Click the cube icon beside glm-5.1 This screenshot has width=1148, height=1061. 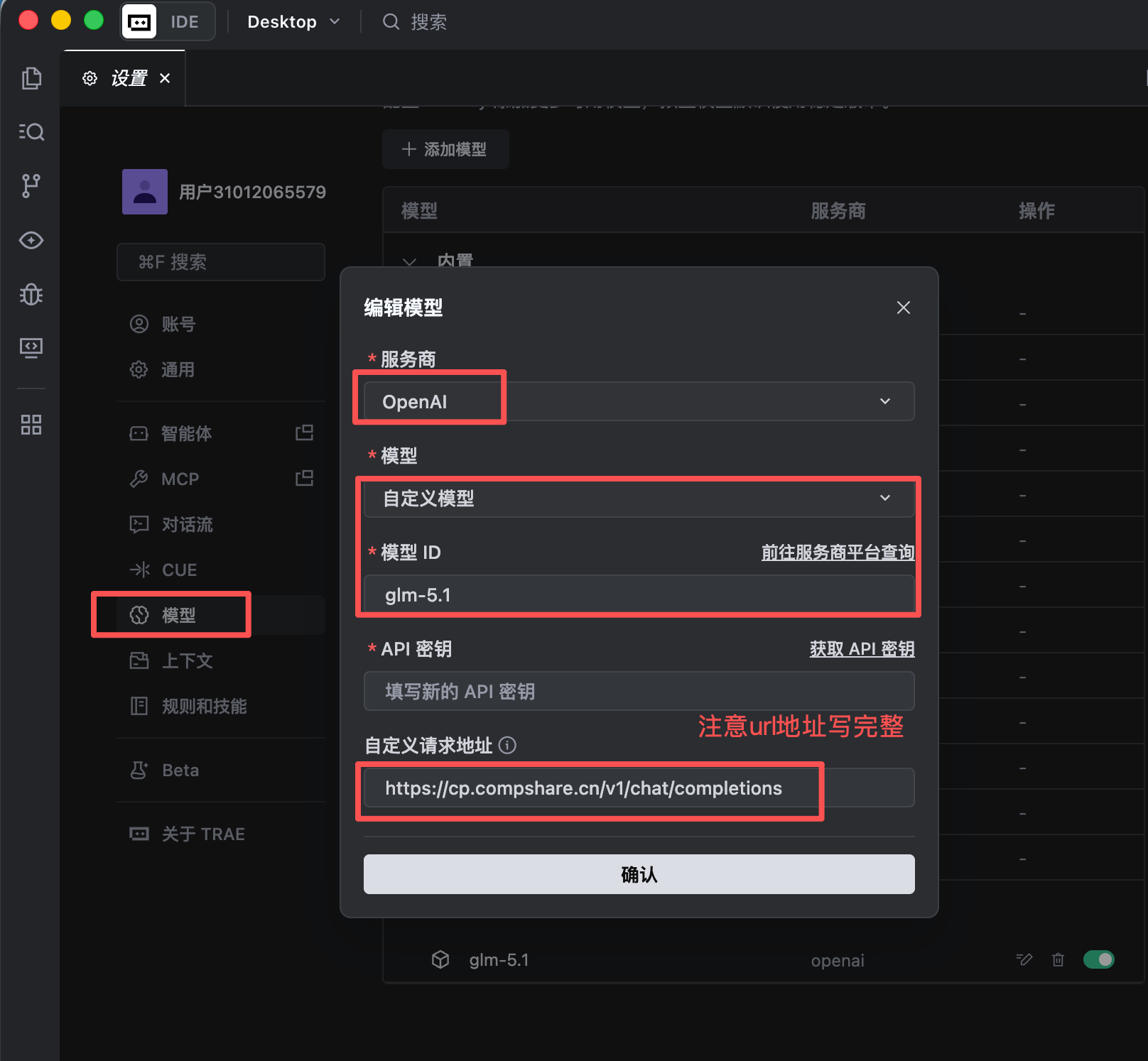coord(440,959)
